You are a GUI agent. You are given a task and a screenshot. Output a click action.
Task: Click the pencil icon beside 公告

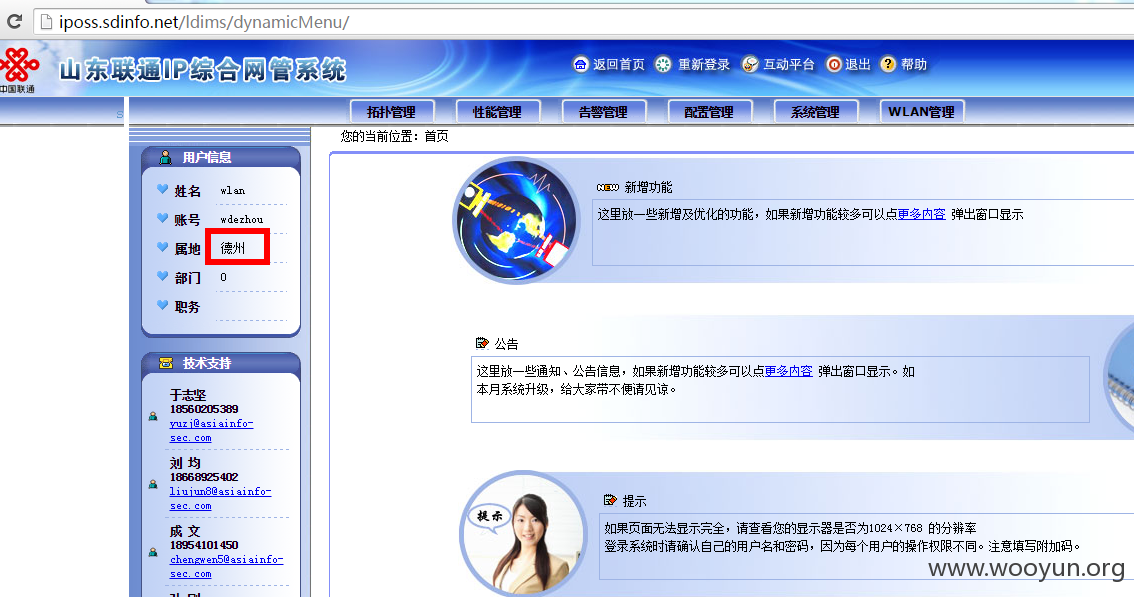482,344
